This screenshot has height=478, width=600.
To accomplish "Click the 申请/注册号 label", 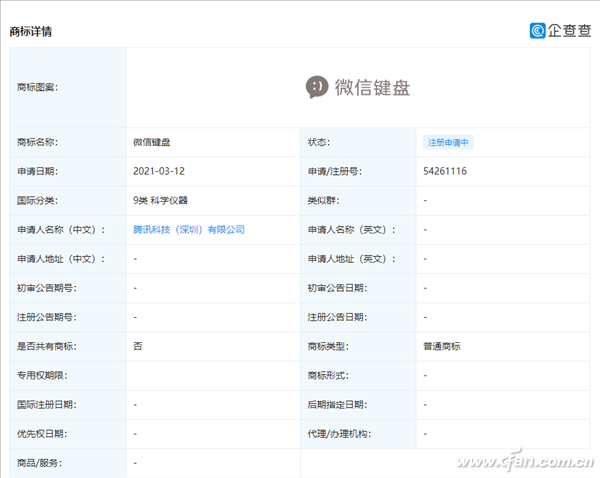I will pos(335,171).
